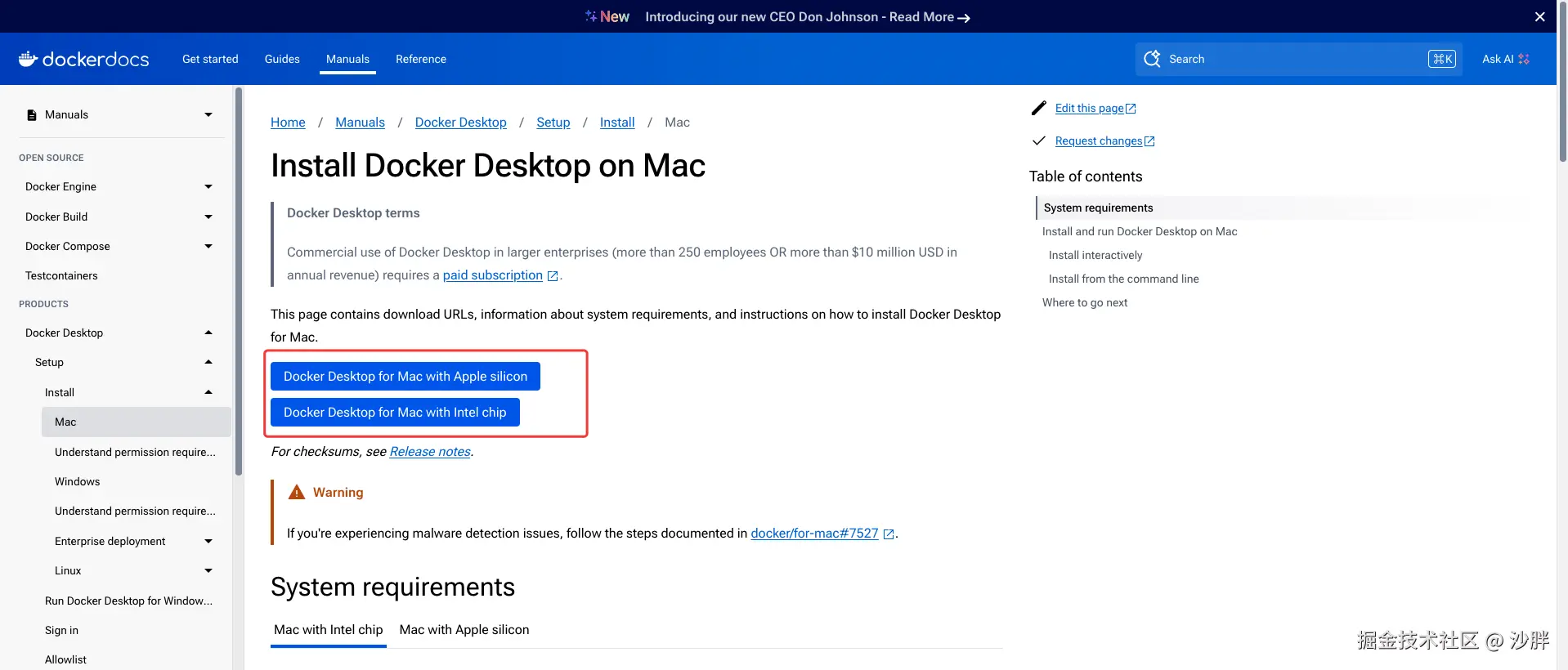Switch to Mac with Apple silicon tab

pyautogui.click(x=464, y=630)
